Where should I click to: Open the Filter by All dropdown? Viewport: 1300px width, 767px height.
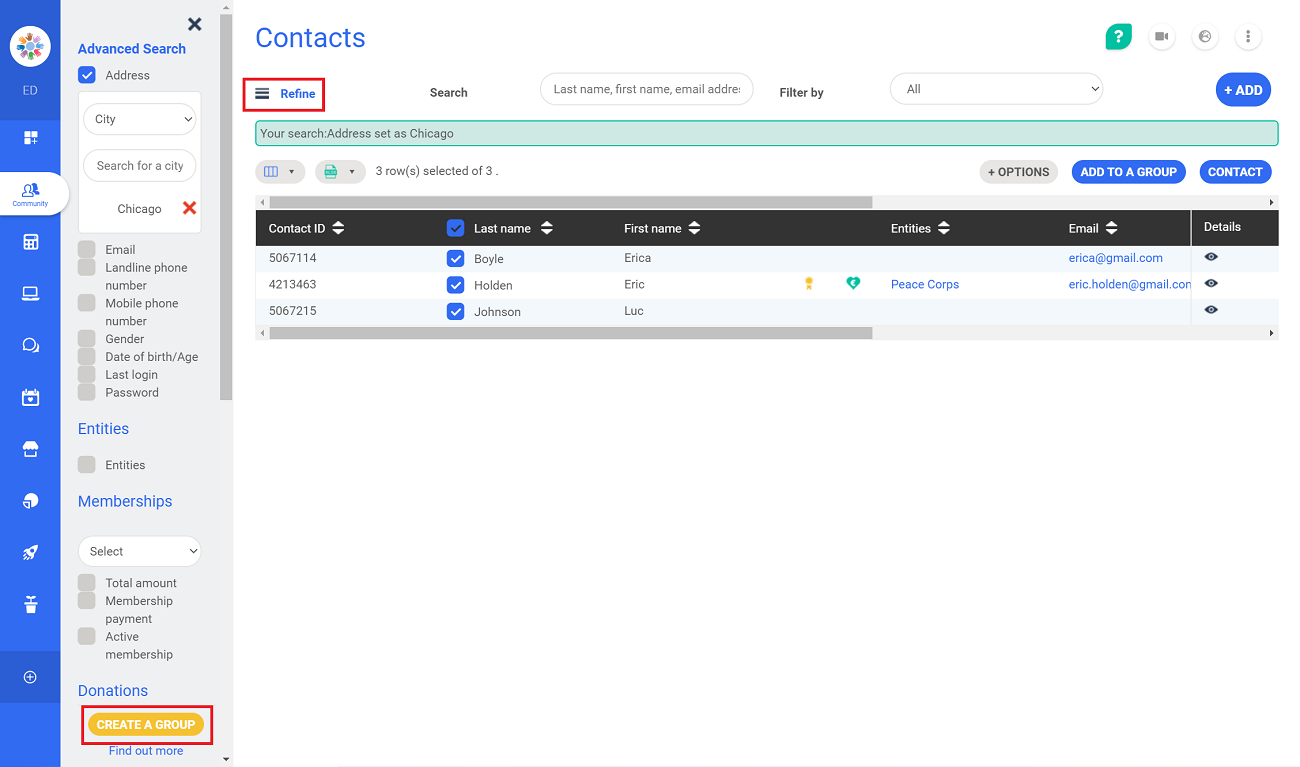click(996, 89)
